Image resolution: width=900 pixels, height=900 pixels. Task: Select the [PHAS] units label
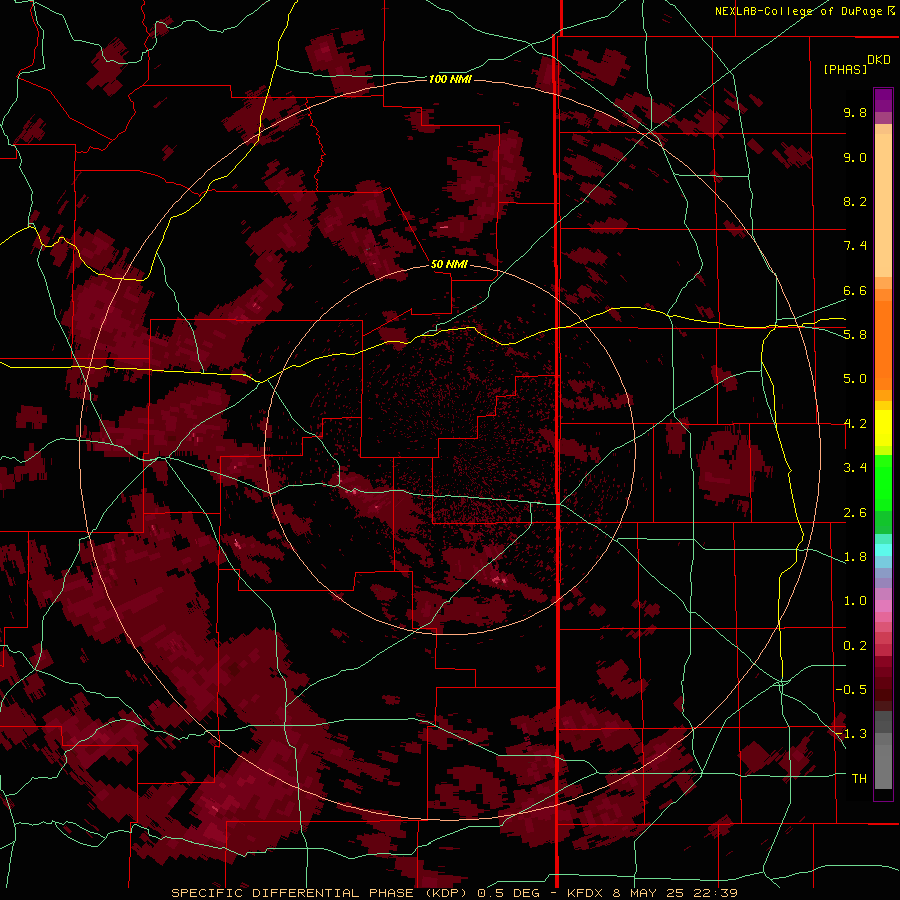(845, 70)
